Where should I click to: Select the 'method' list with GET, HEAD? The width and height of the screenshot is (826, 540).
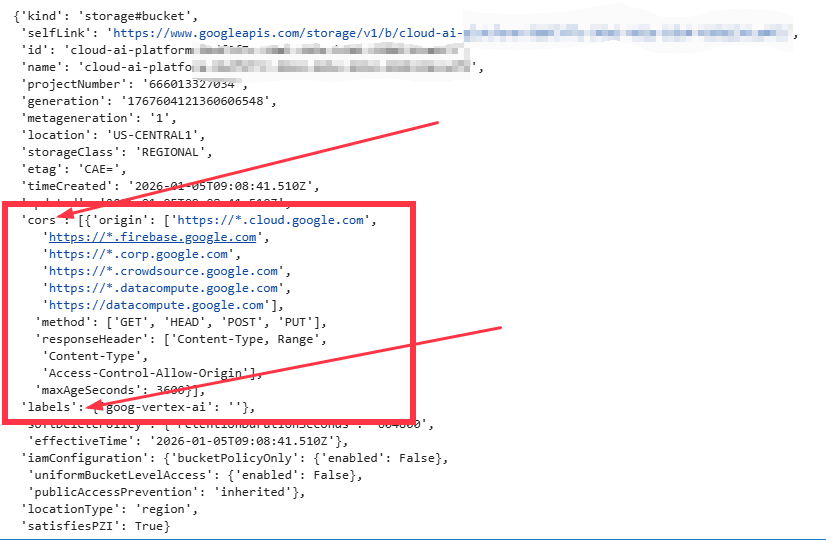pos(181,322)
